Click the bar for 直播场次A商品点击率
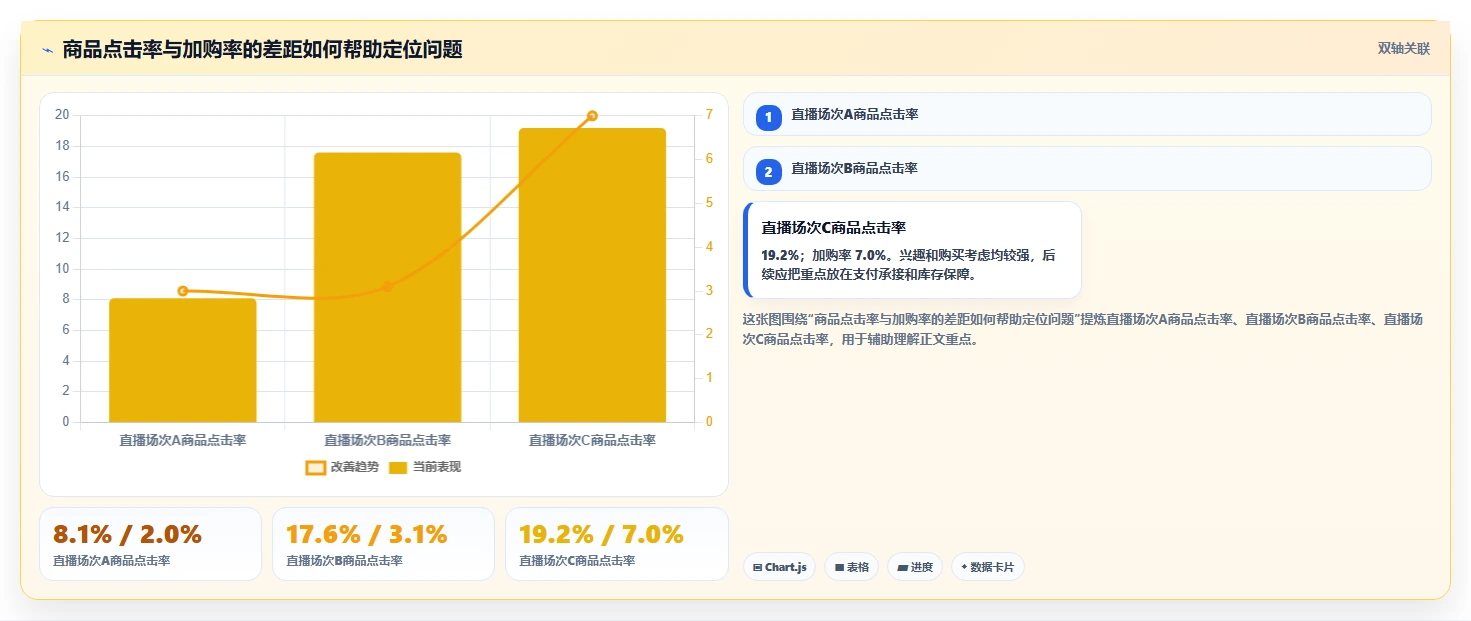The width and height of the screenshot is (1471, 621). (x=183, y=360)
